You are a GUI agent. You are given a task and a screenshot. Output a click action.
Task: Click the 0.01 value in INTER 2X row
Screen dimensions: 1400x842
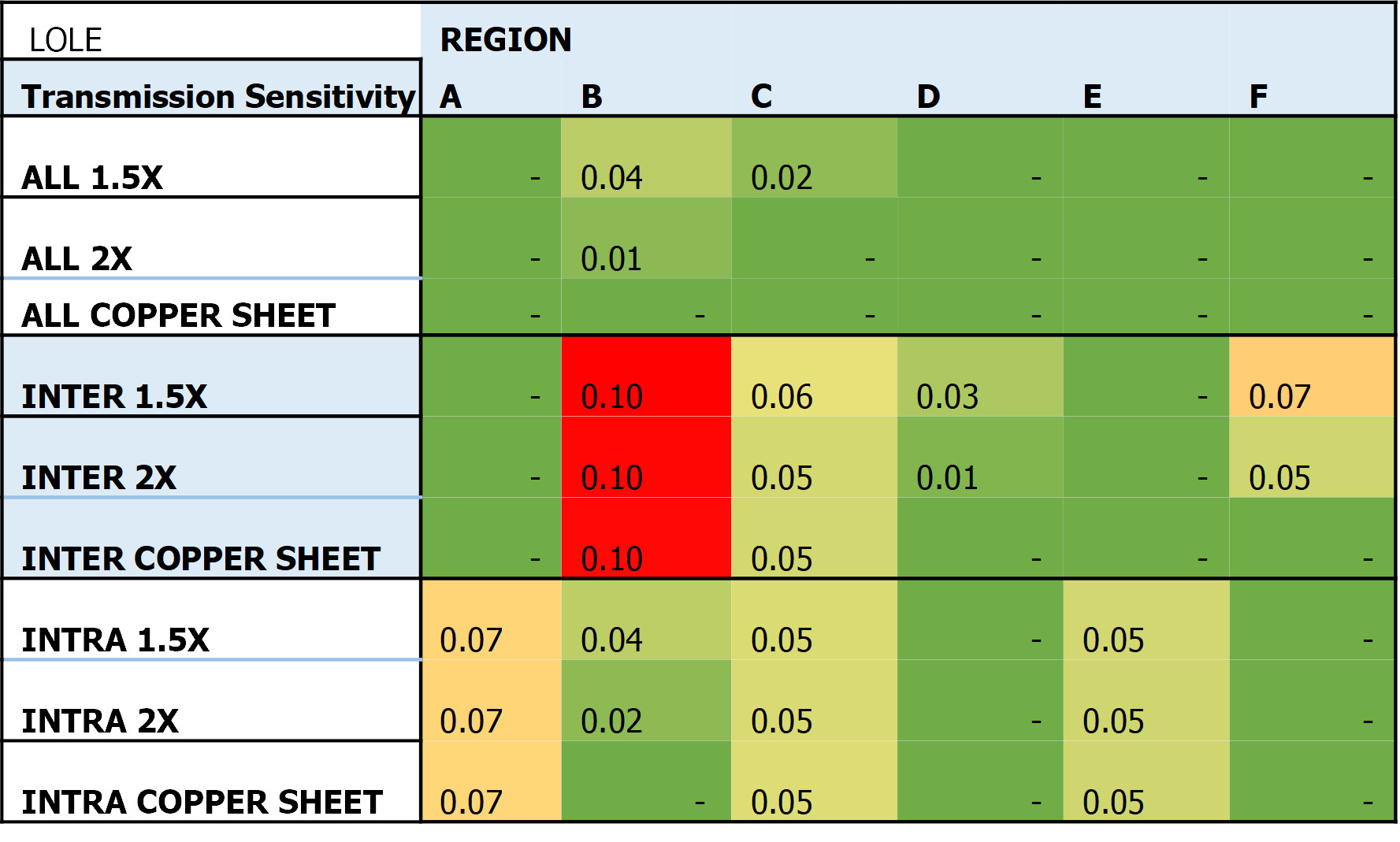[x=948, y=477]
